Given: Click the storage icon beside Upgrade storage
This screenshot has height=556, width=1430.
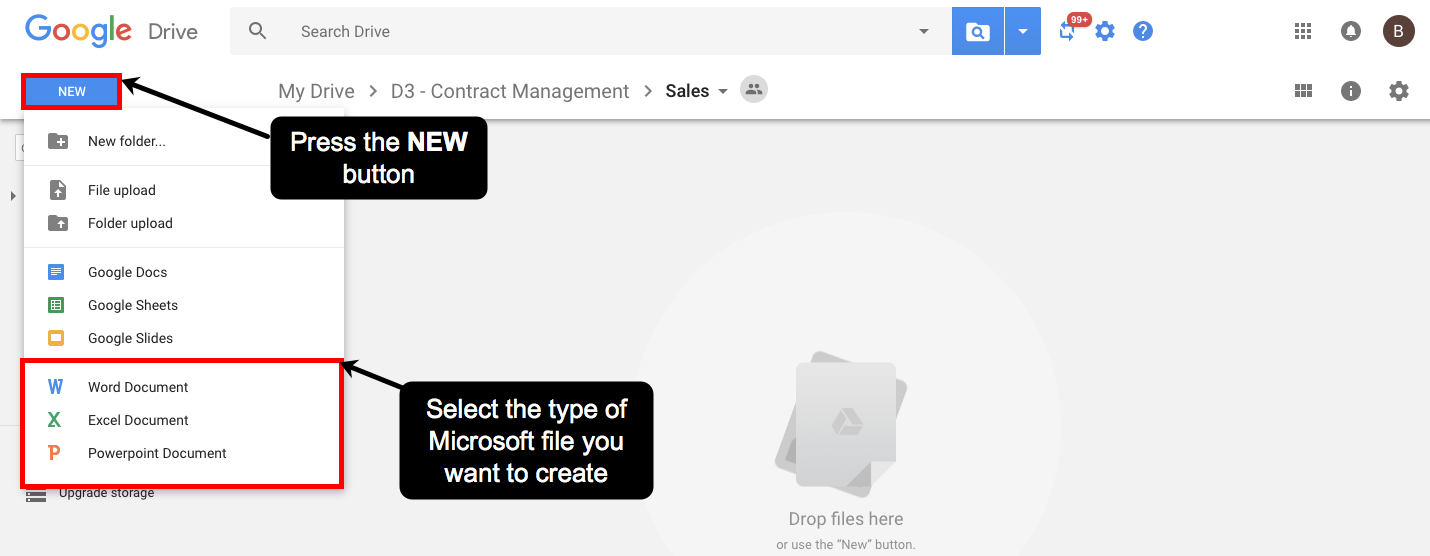Looking at the screenshot, I should coord(36,494).
